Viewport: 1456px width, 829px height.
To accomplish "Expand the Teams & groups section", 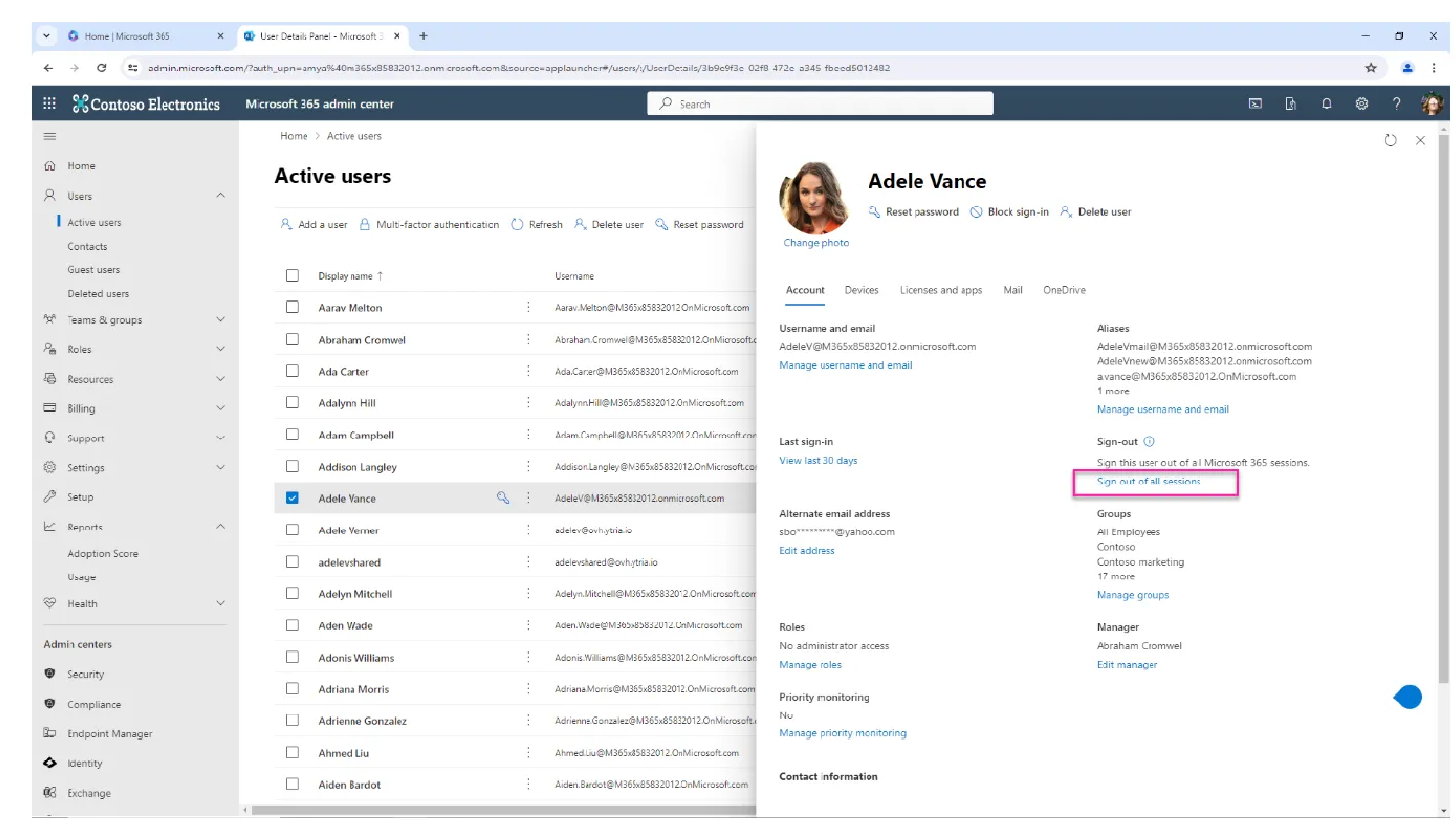I will [x=221, y=319].
